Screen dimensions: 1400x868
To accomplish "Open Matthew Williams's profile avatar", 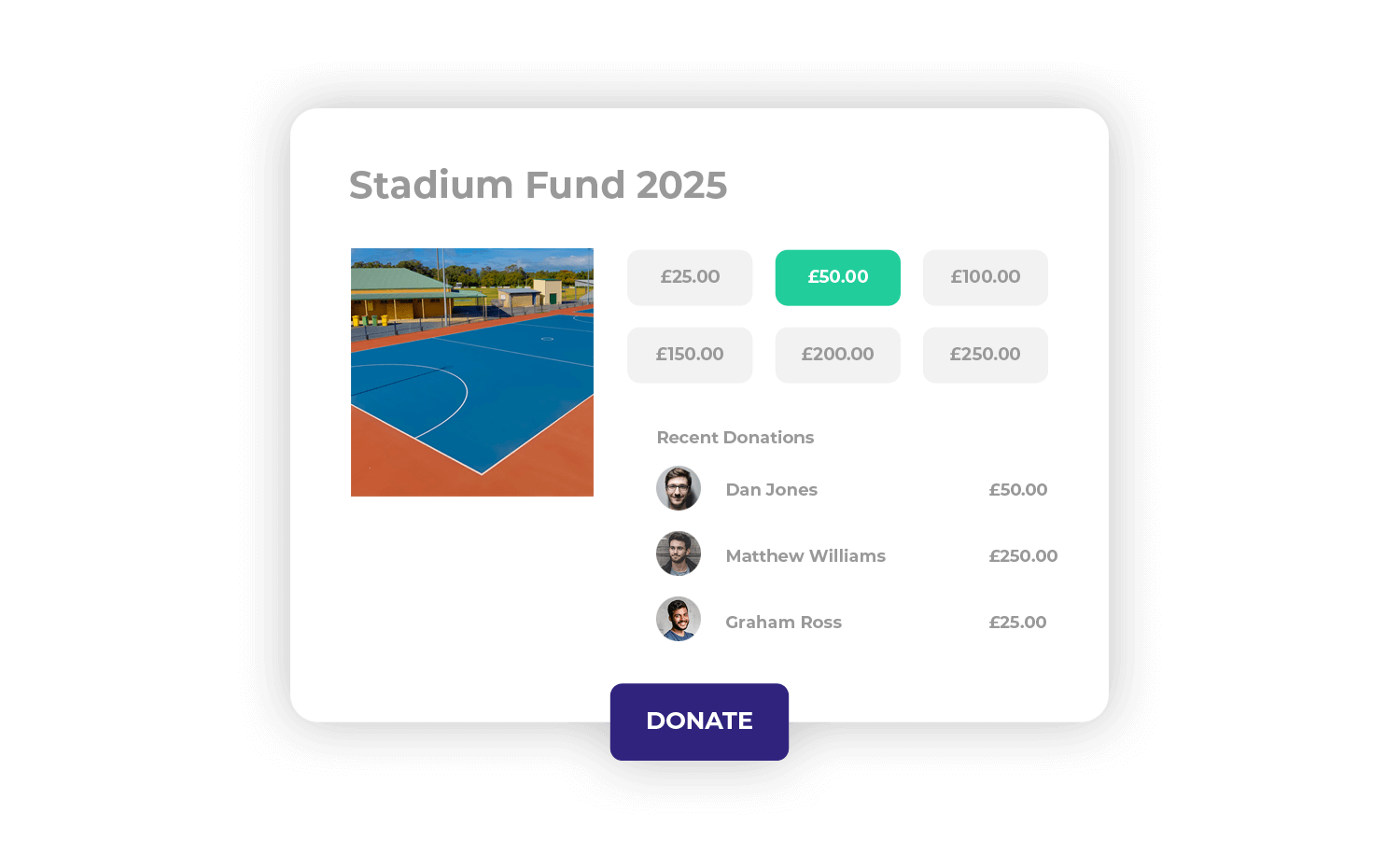I will 679,553.
